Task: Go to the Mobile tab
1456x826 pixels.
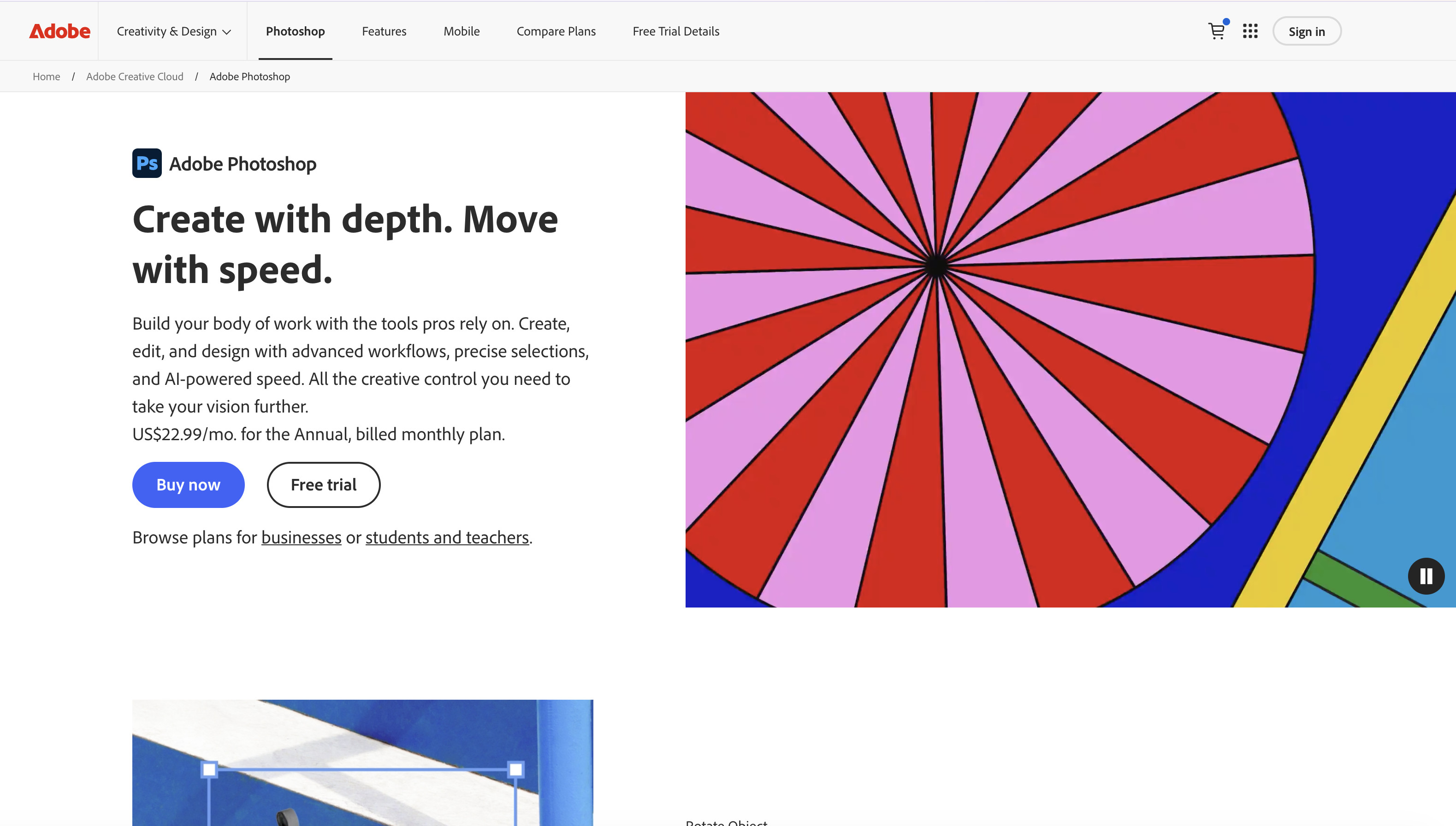Action: point(462,31)
